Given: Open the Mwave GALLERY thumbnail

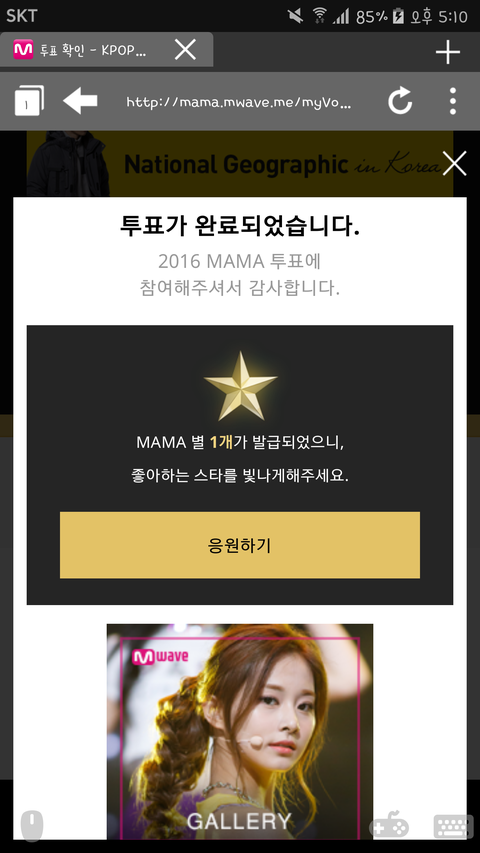Looking at the screenshot, I should [x=239, y=732].
